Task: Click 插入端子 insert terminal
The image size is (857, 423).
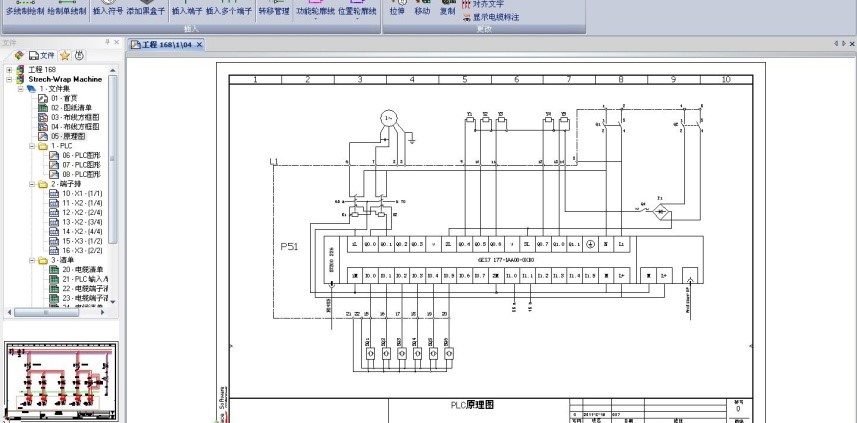Action: pyautogui.click(x=187, y=10)
